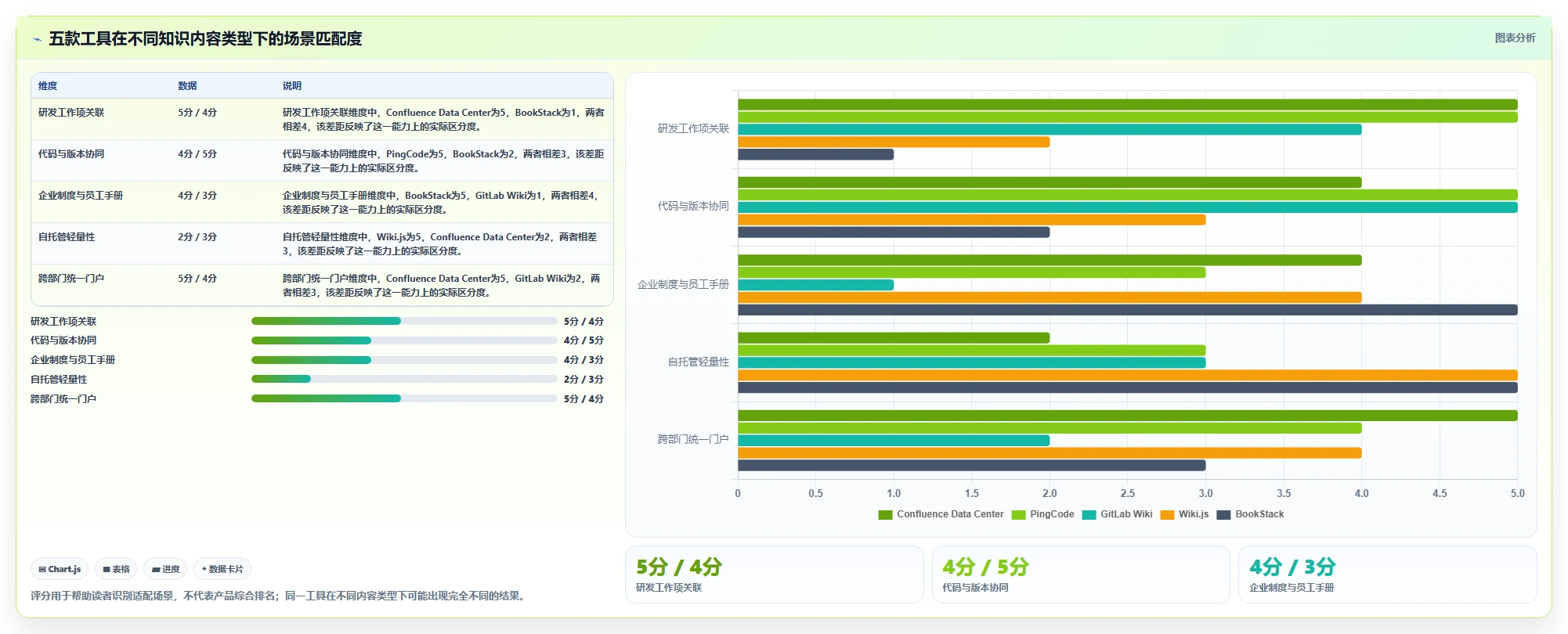This screenshot has width=1568, height=634.
Task: Click the 5.0 x-axis tick label
Action: pyautogui.click(x=1517, y=493)
